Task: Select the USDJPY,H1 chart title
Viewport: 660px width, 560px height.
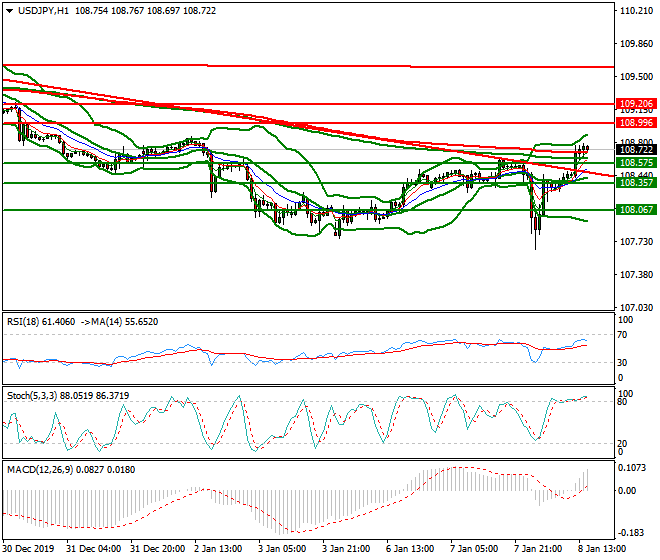Action: pos(43,11)
